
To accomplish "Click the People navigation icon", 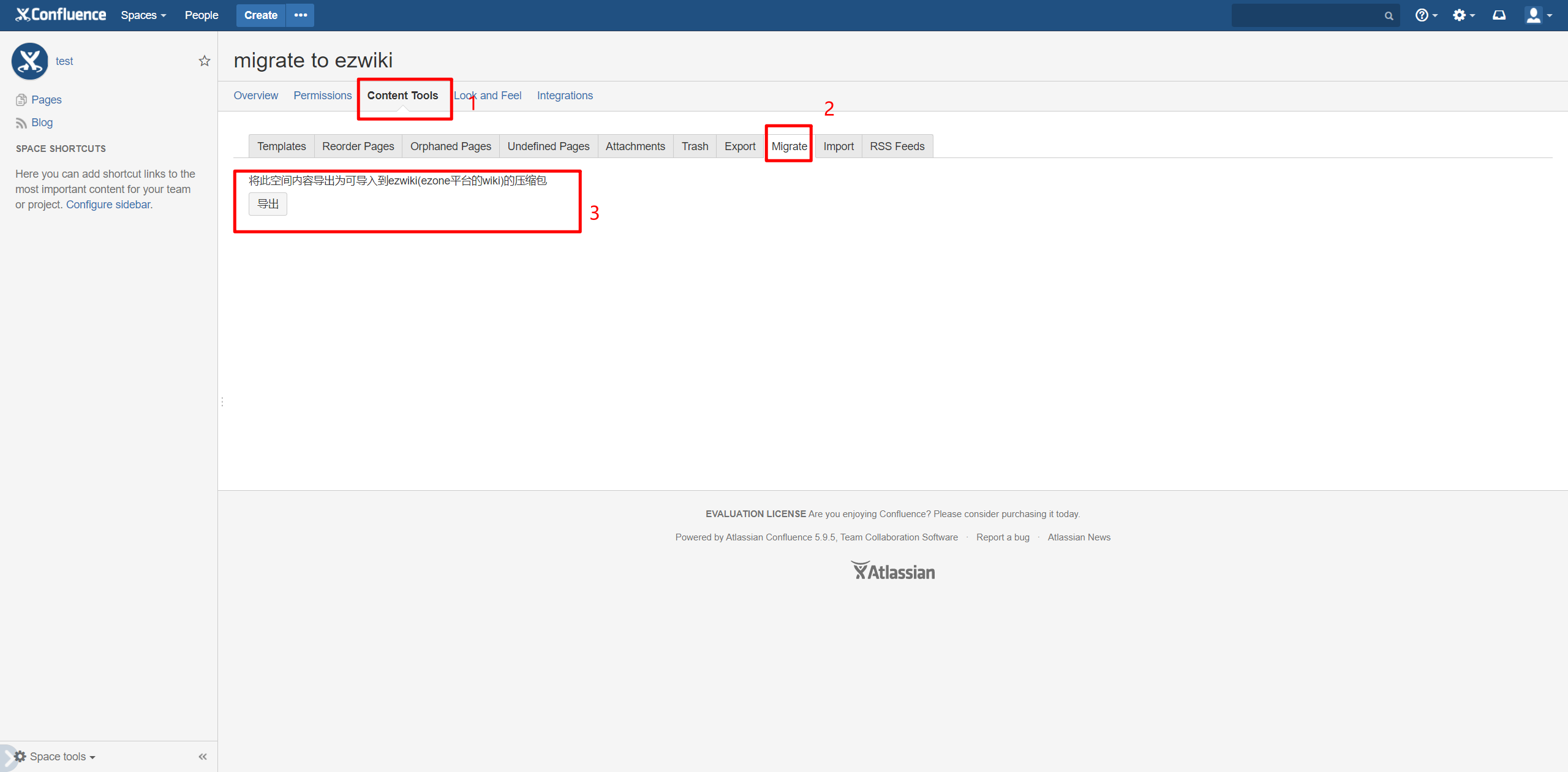I will [201, 15].
